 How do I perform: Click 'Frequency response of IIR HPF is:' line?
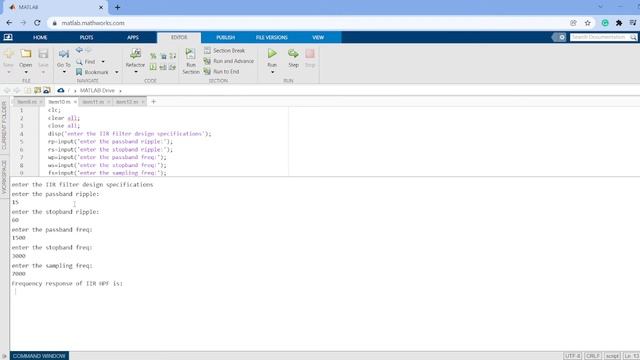coord(67,283)
